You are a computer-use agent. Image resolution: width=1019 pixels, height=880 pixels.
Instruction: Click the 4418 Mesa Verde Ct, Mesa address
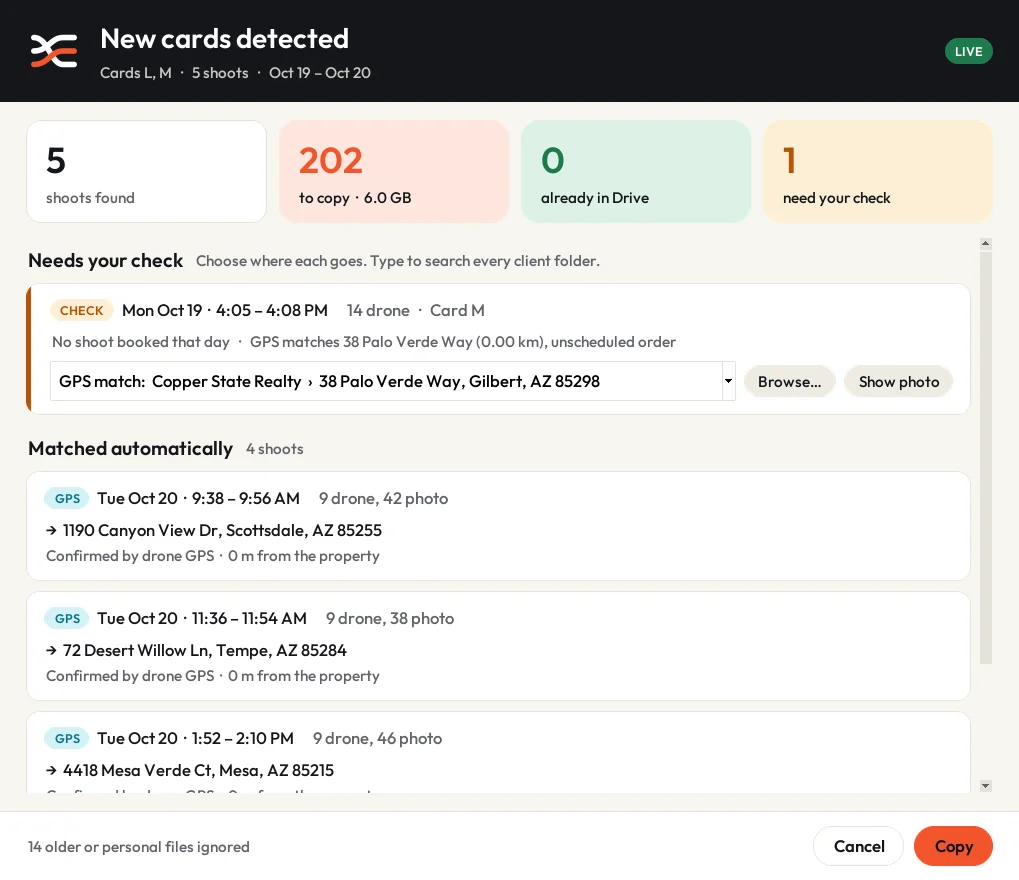coord(198,770)
